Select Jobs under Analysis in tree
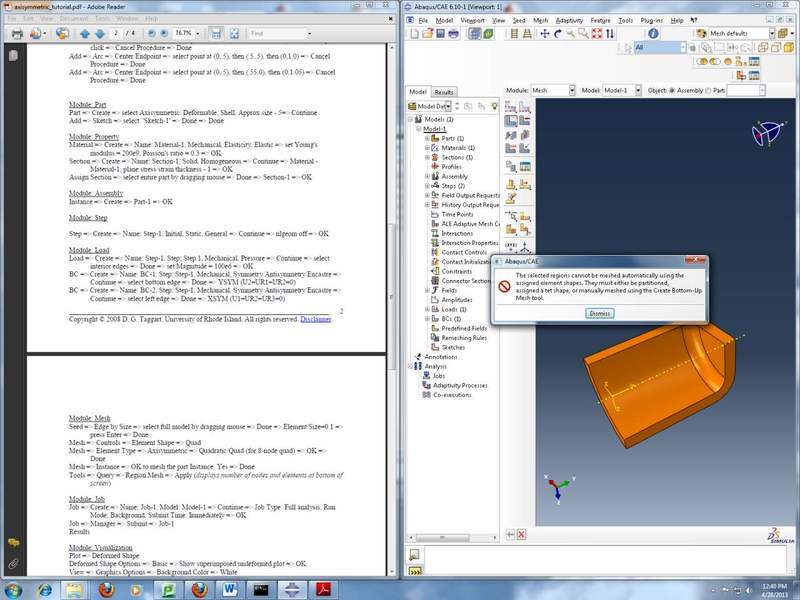Screen dimensions: 800x600 [x=438, y=376]
